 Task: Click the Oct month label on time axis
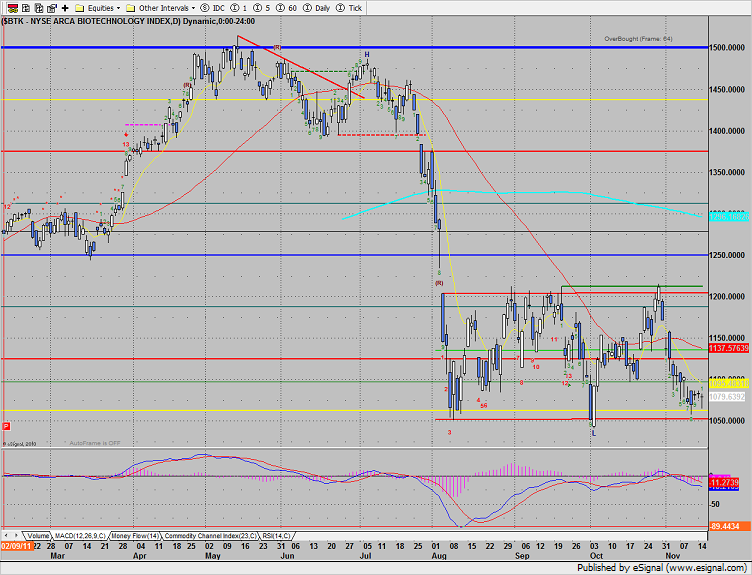click(x=596, y=556)
